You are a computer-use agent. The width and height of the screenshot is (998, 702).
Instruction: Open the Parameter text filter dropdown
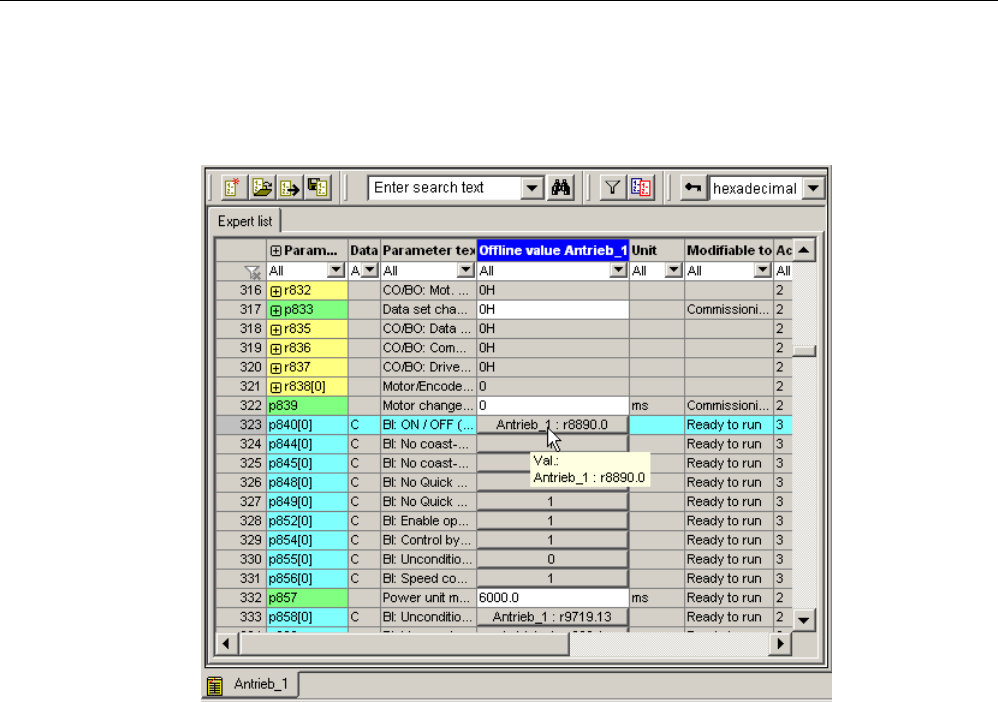coord(466,270)
